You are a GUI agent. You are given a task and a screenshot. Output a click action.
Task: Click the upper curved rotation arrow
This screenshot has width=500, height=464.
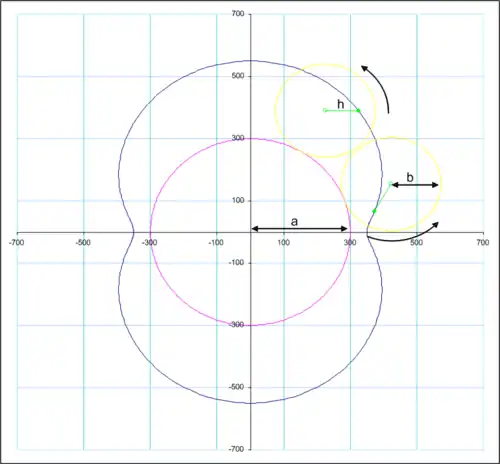pos(377,88)
